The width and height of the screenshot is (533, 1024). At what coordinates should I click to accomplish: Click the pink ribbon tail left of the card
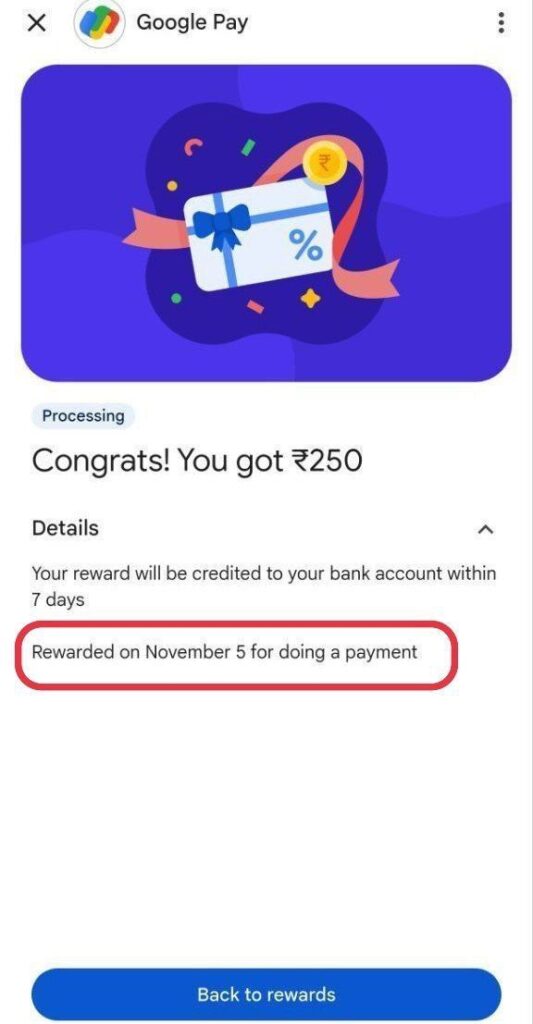pyautogui.click(x=157, y=229)
